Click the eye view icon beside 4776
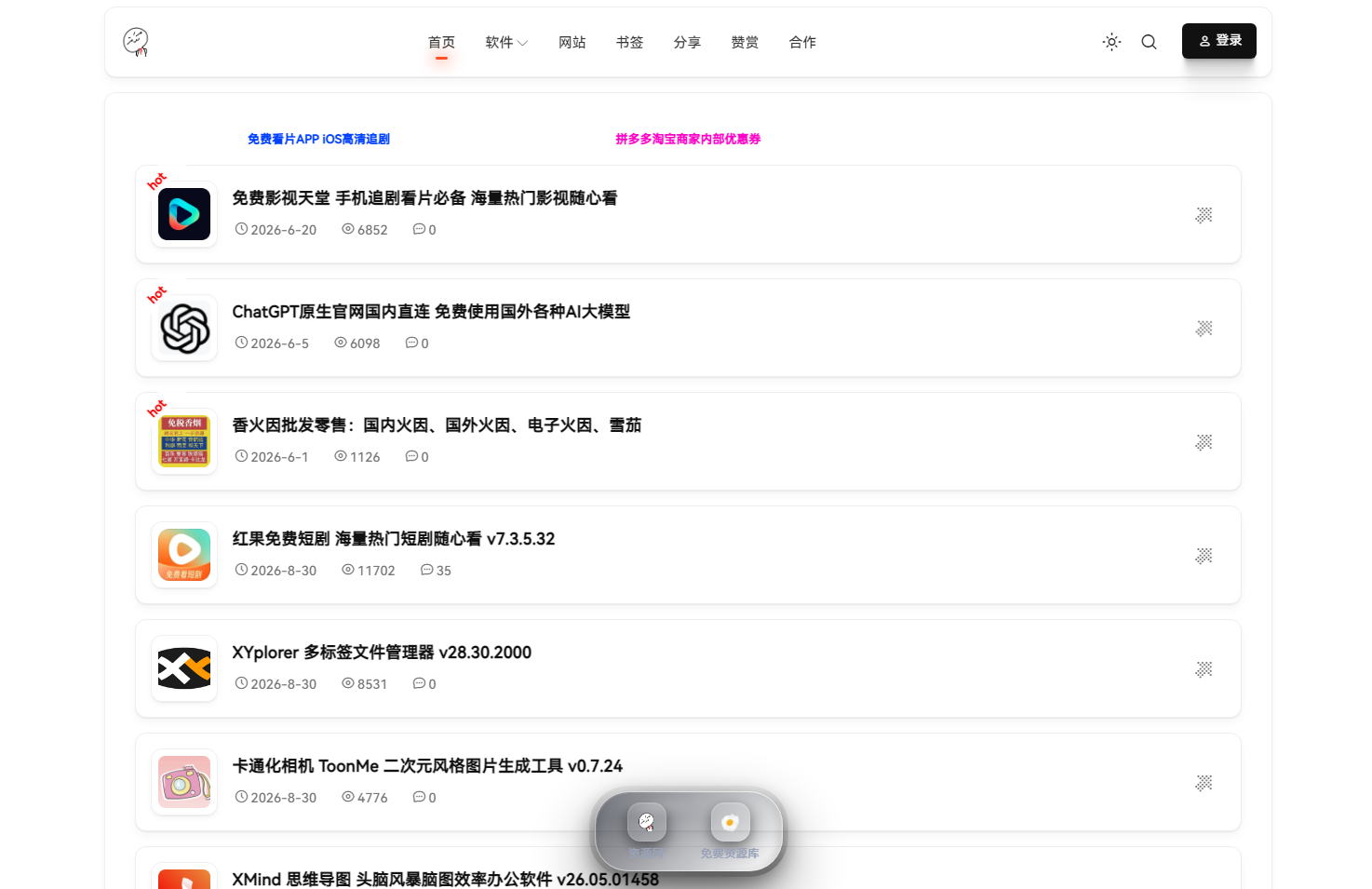Screen dimensions: 1372x889 click(348, 797)
